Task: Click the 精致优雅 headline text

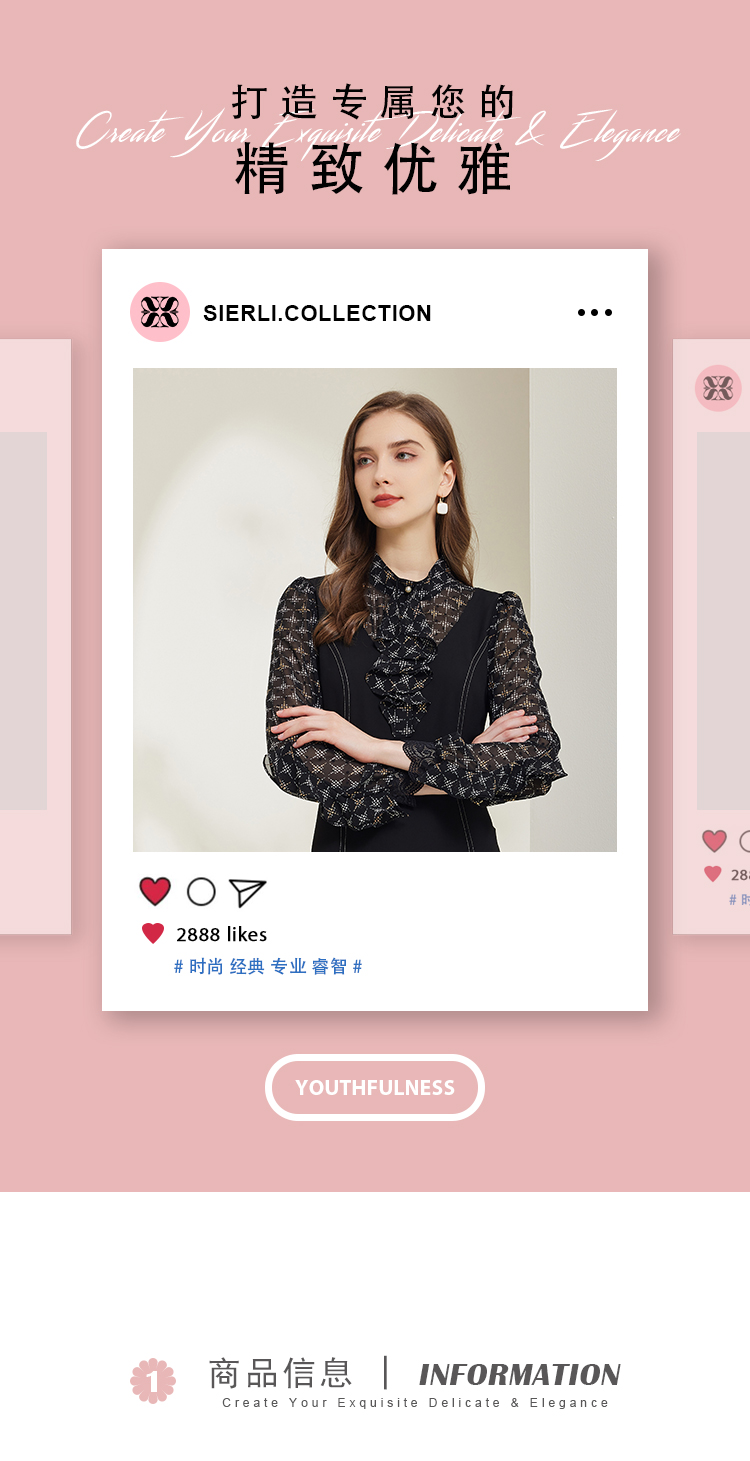Action: (374, 170)
